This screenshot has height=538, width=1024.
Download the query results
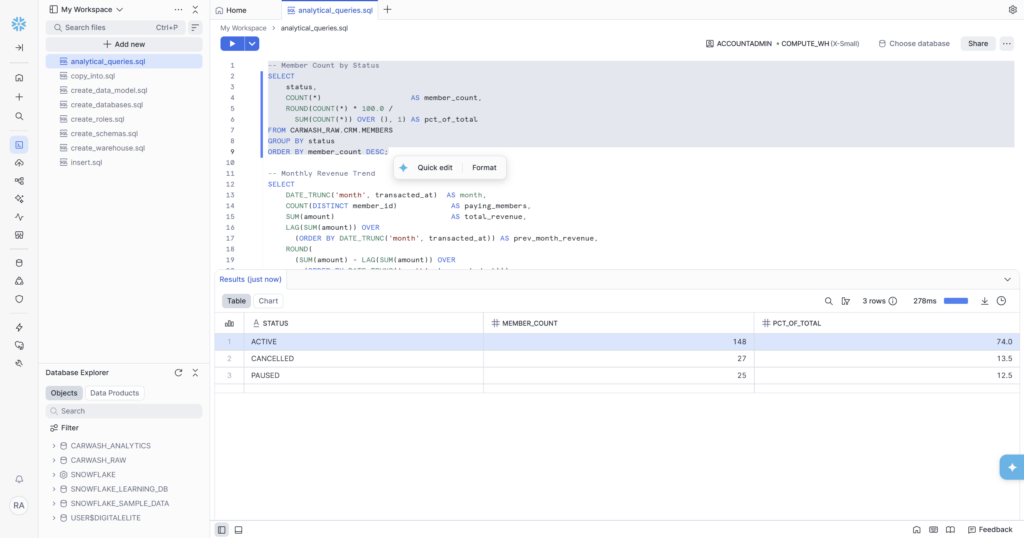(984, 301)
